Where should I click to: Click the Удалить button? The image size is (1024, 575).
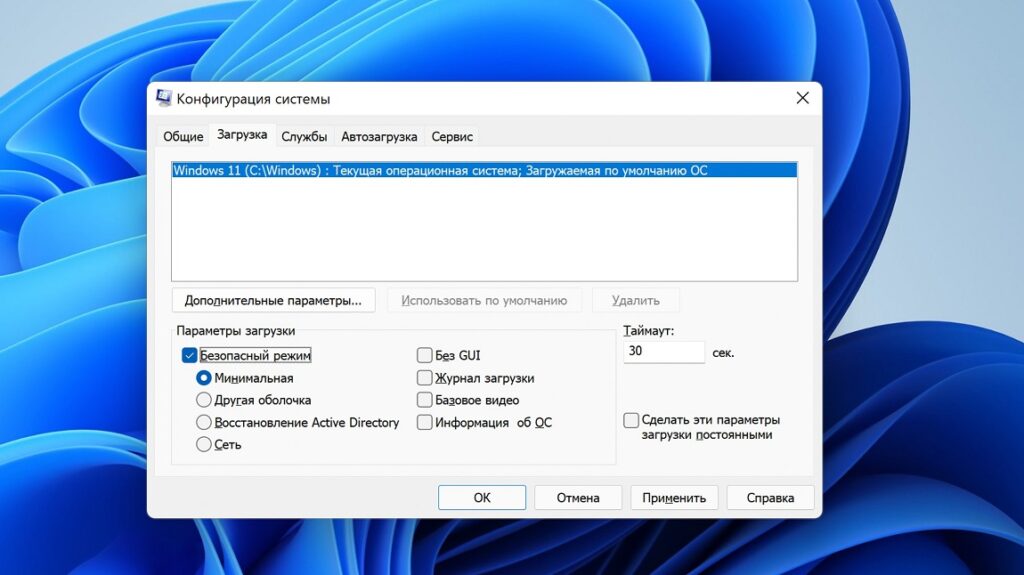coord(635,301)
